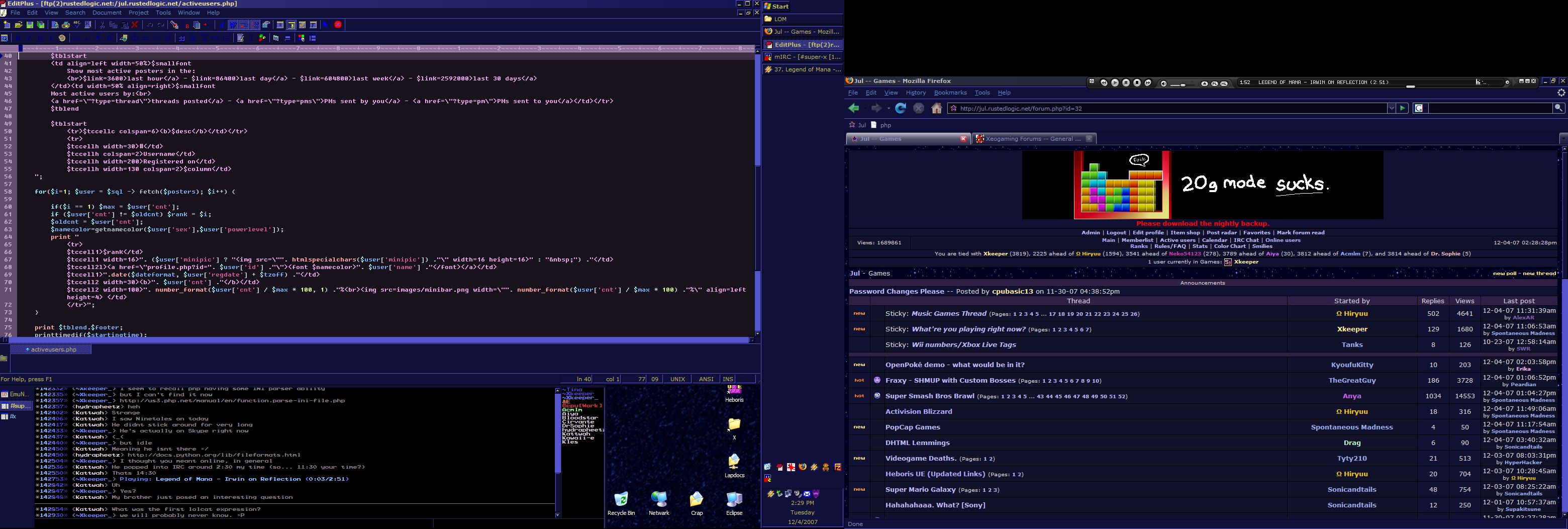
Task: Reload the page in Firefox
Action: point(900,108)
